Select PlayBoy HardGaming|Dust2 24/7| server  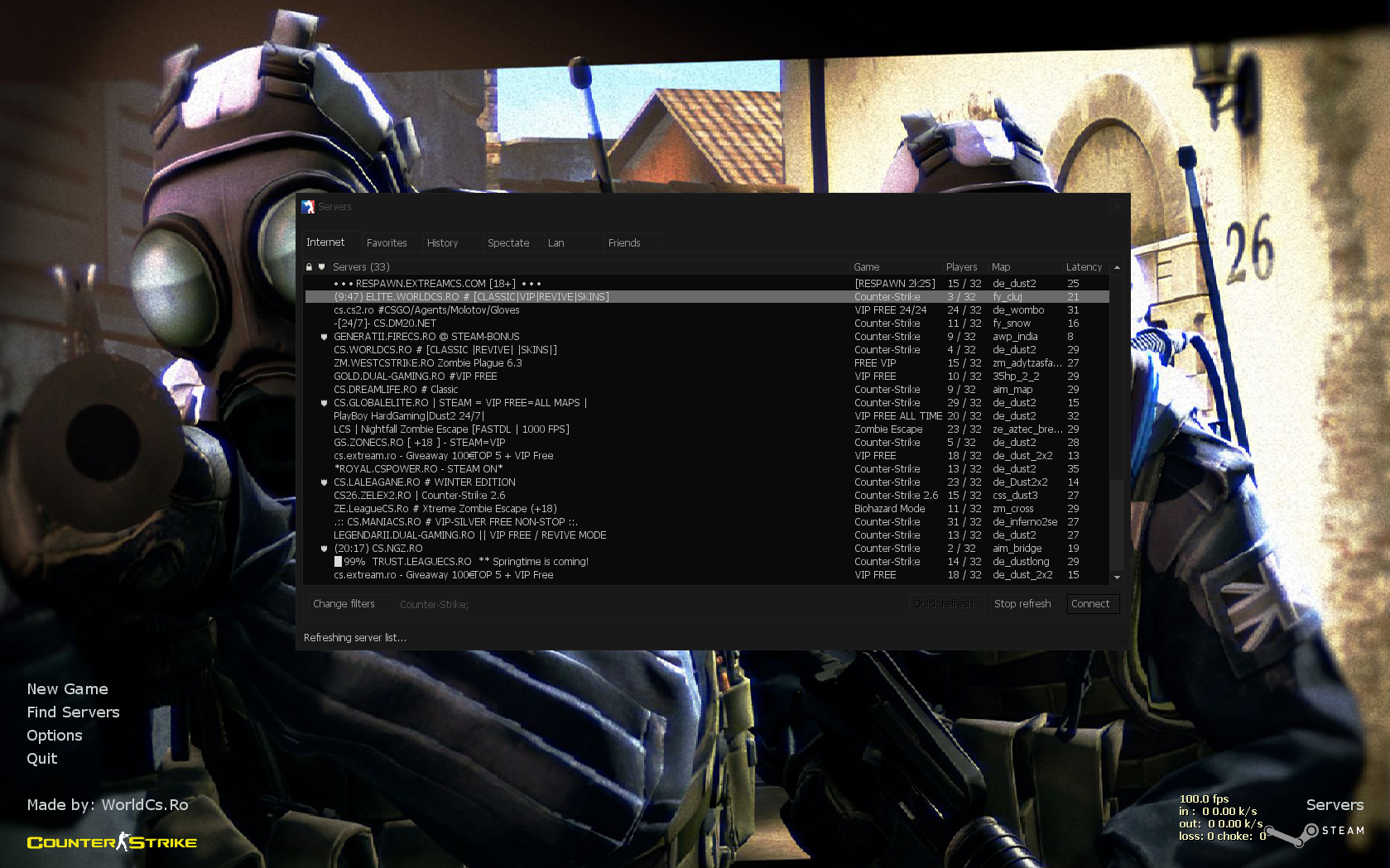(x=707, y=416)
